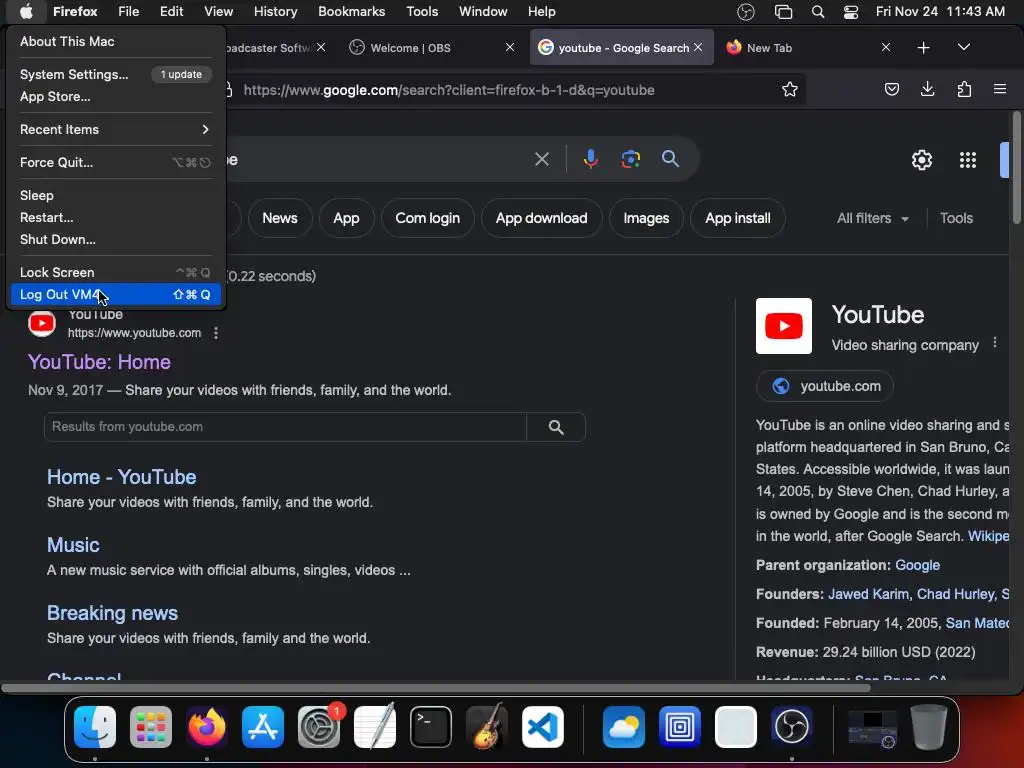
Task: Open the Firefox extensions puzzle icon
Action: tap(964, 89)
